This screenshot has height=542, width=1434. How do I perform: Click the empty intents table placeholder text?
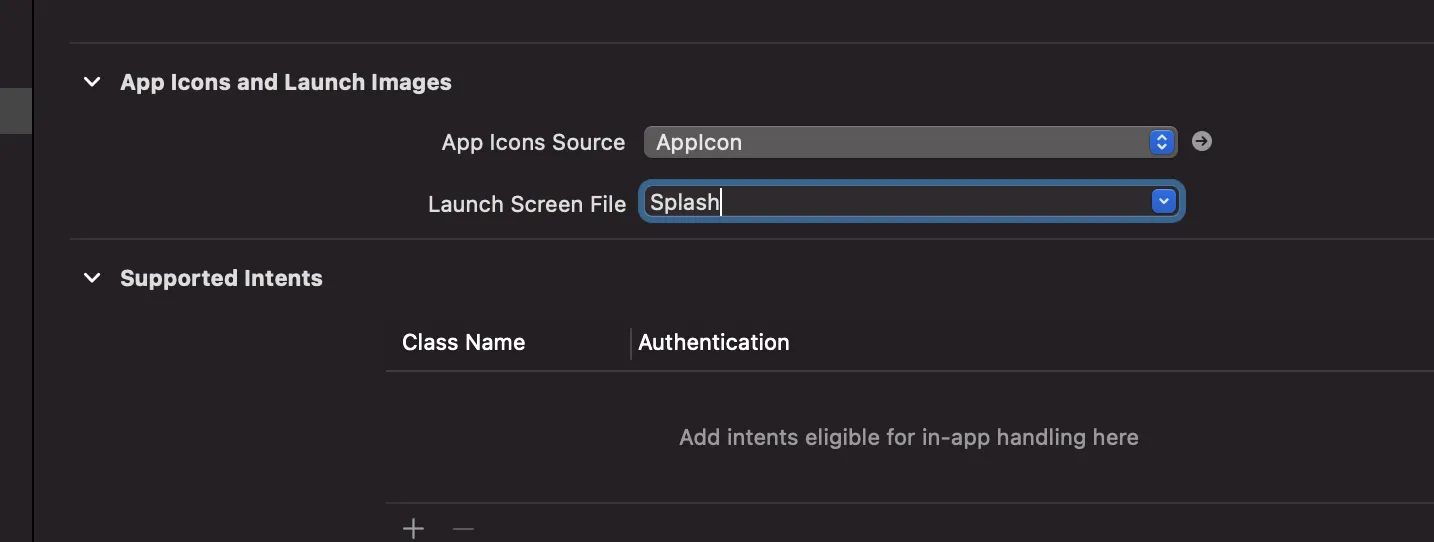click(908, 437)
